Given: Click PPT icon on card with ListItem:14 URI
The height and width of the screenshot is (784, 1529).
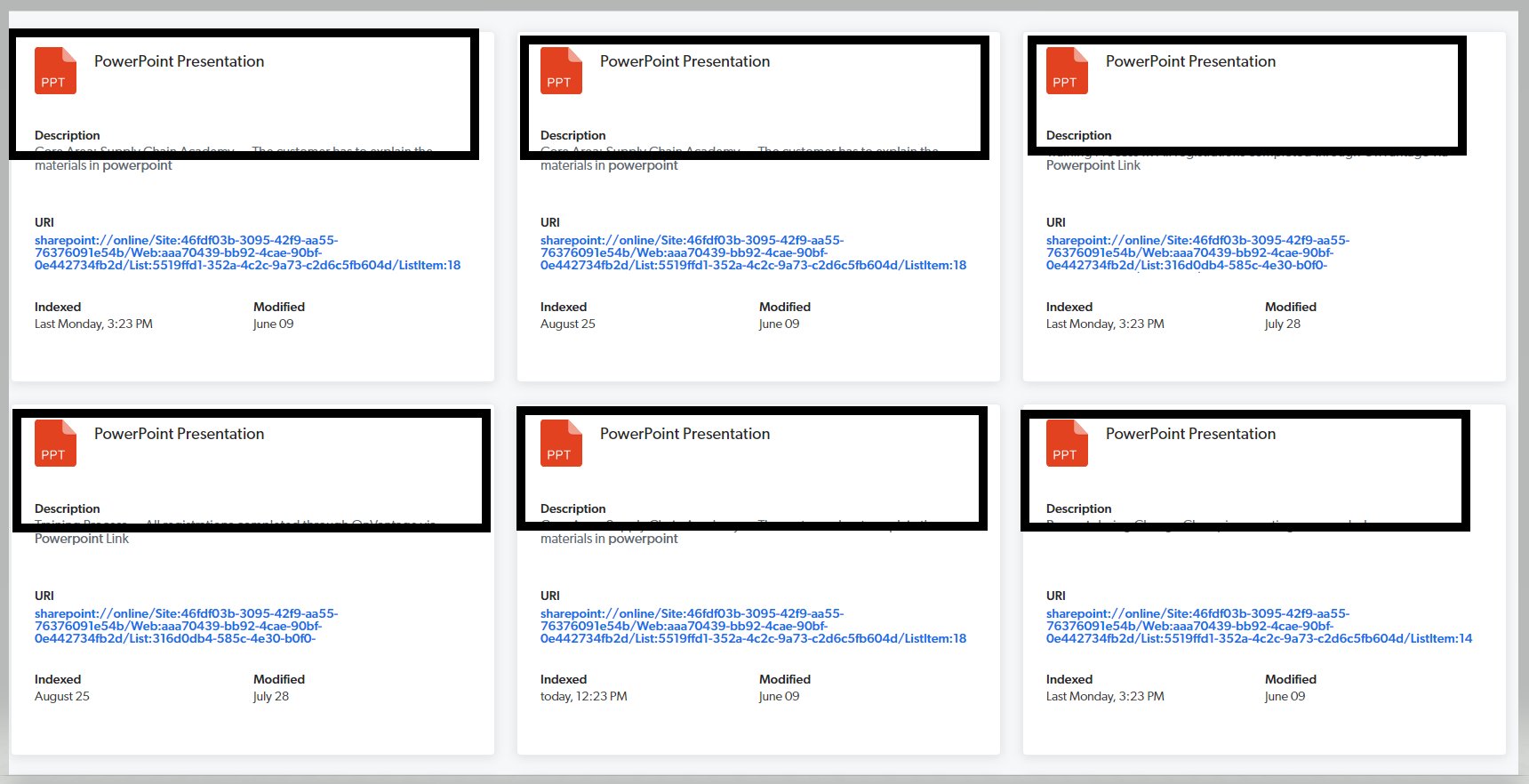Looking at the screenshot, I should [1067, 444].
